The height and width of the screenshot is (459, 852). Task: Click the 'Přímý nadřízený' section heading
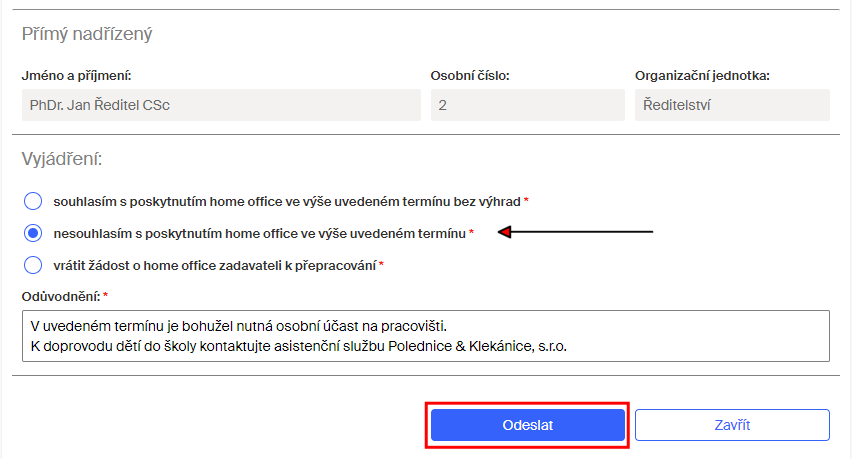tap(87, 34)
